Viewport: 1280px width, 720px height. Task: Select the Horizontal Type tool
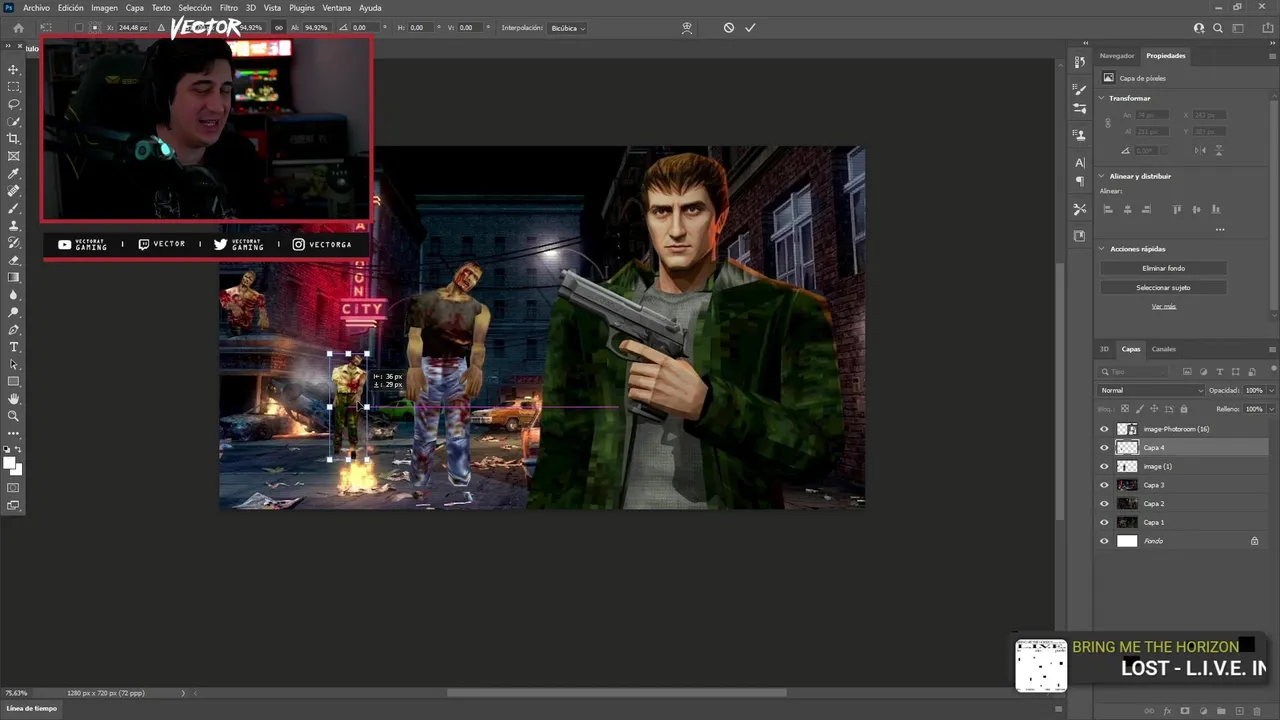point(14,347)
